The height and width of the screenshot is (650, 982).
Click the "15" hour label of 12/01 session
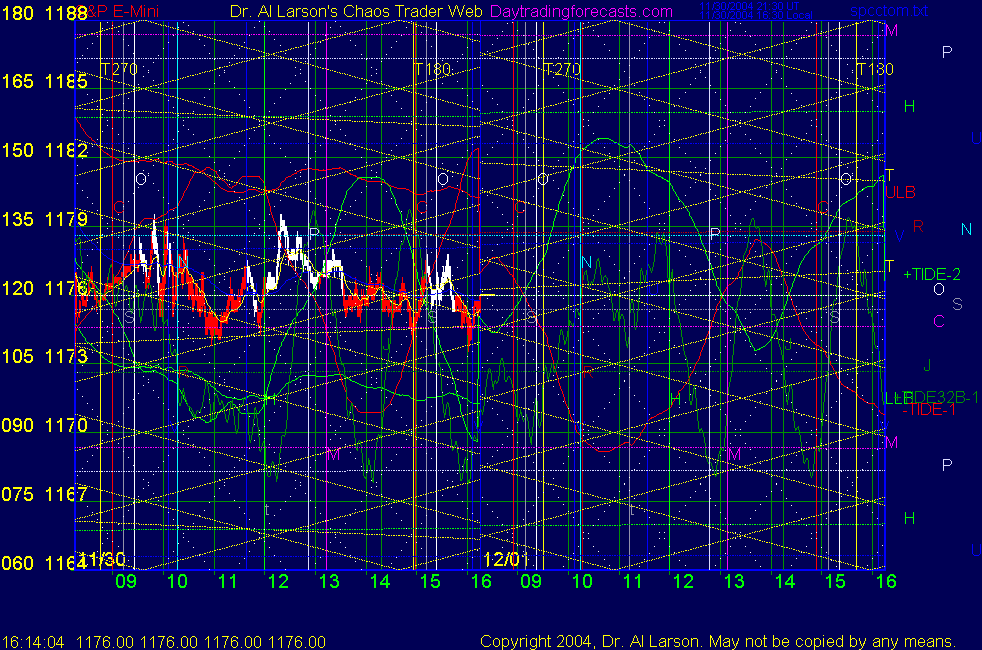point(835,582)
